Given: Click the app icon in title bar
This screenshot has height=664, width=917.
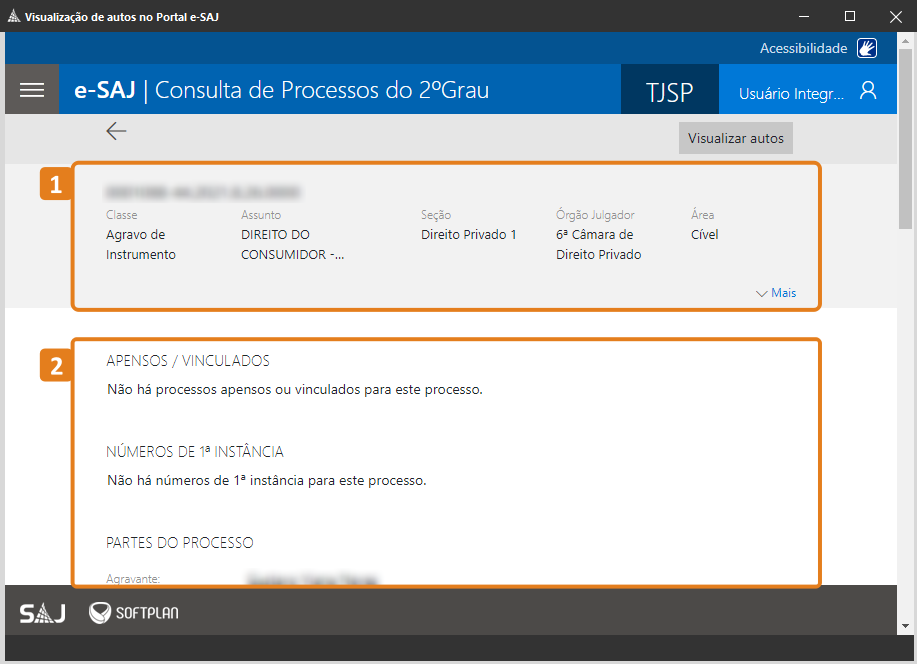Looking at the screenshot, I should [x=13, y=16].
